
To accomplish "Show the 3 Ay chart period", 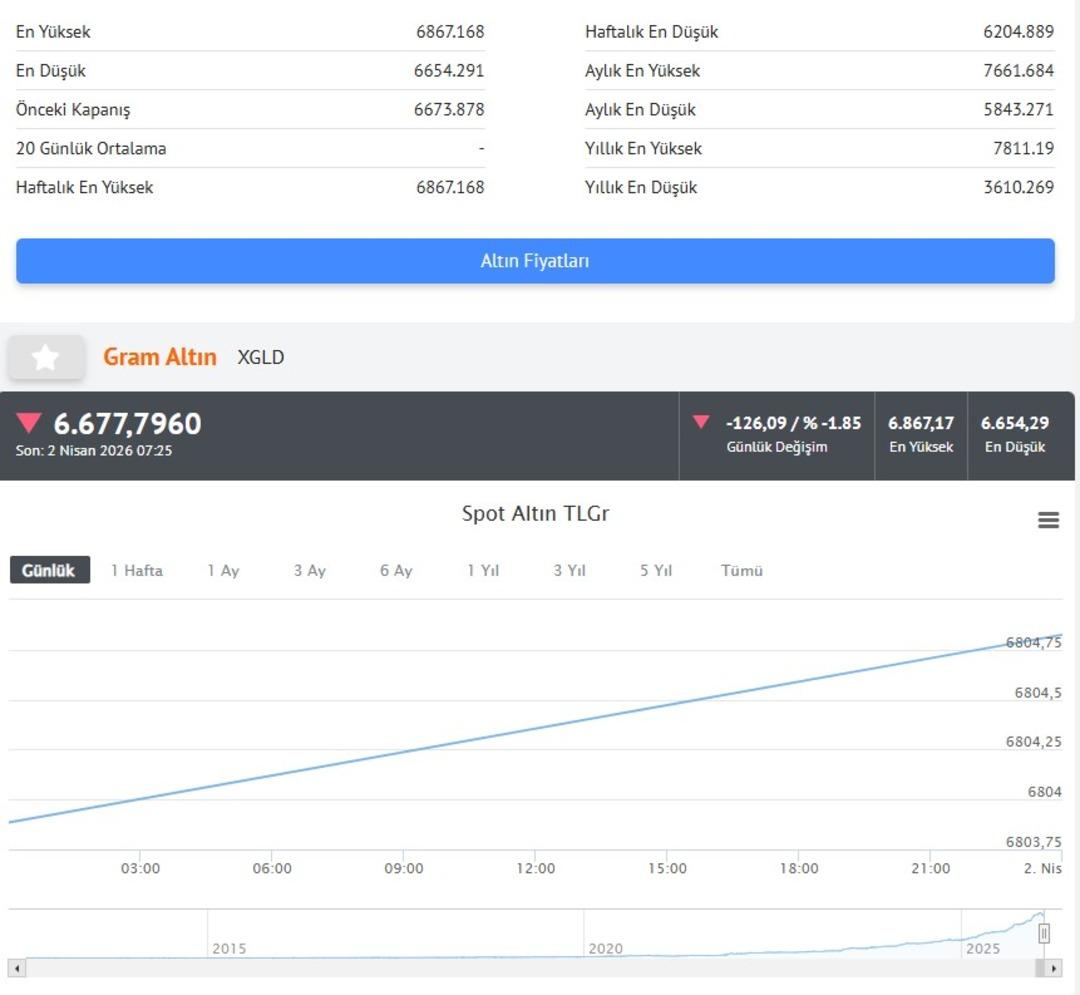I will pos(310,570).
